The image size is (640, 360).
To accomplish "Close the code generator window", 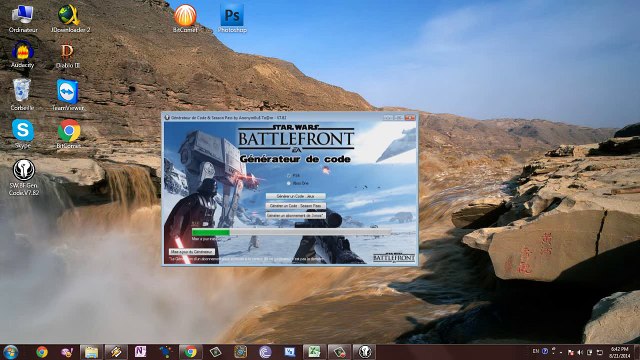I will click(409, 118).
